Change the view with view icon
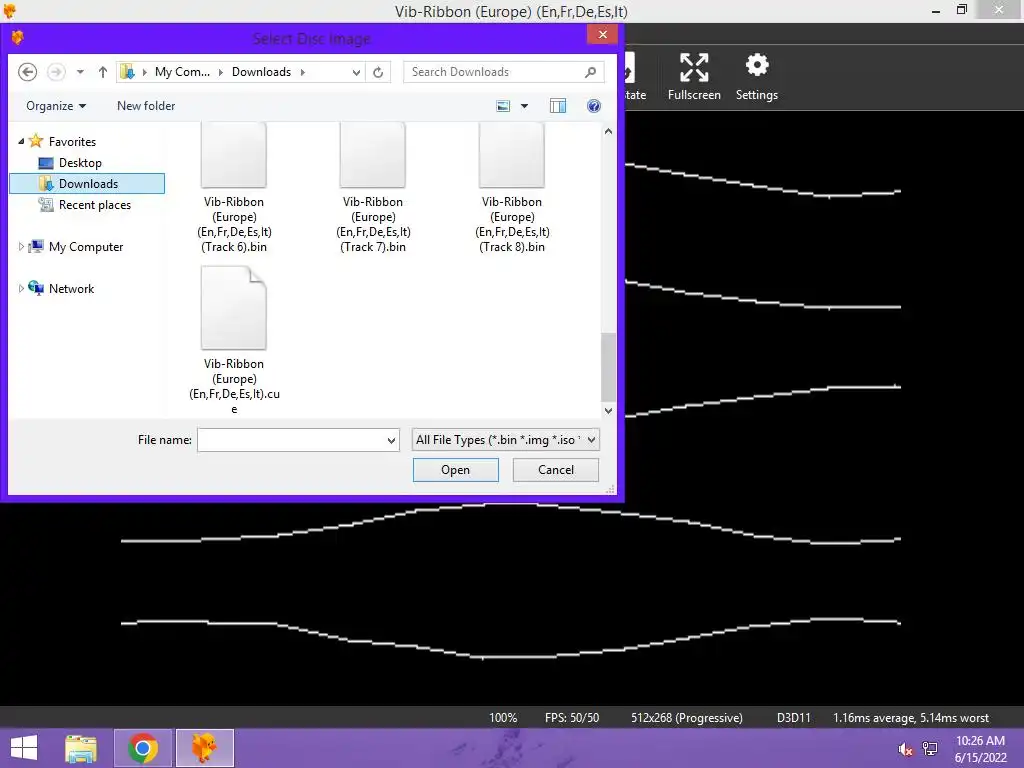Viewport: 1024px width, 768px height. 503,106
